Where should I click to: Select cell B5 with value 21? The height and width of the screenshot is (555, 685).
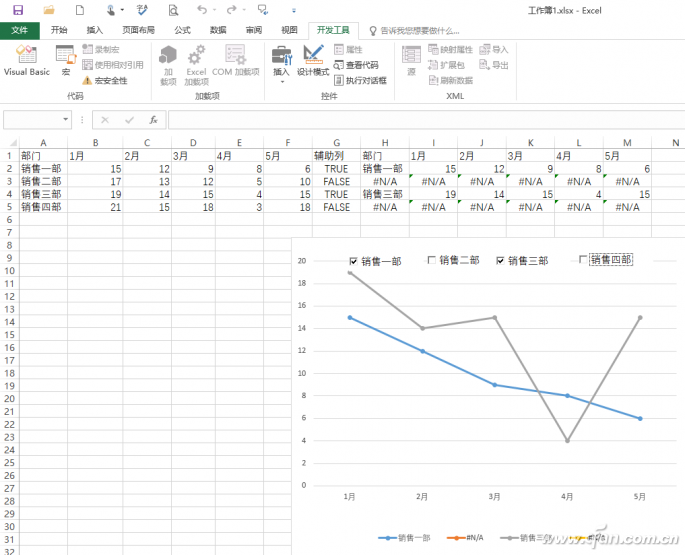[x=95, y=207]
